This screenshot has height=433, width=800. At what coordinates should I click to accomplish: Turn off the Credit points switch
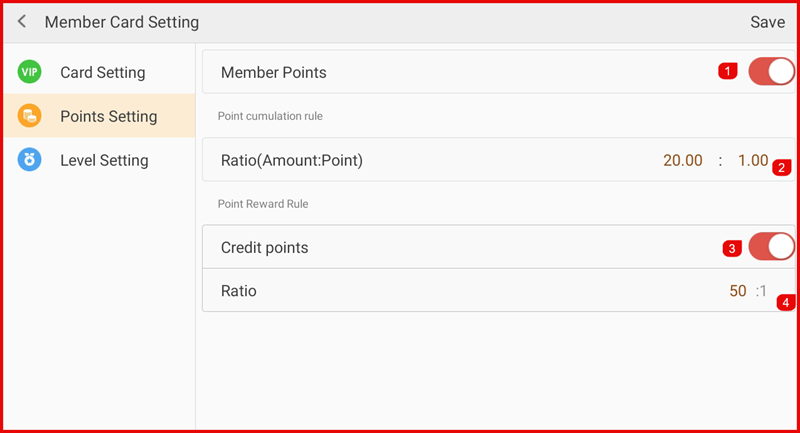tap(771, 247)
